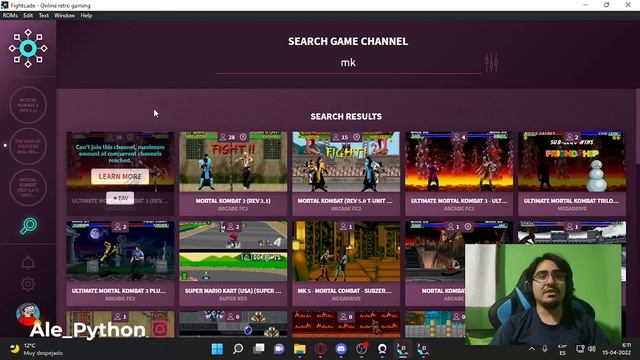The height and width of the screenshot is (360, 640).
Task: Switch to King of Fighters sidebar channel
Action: 28,146
